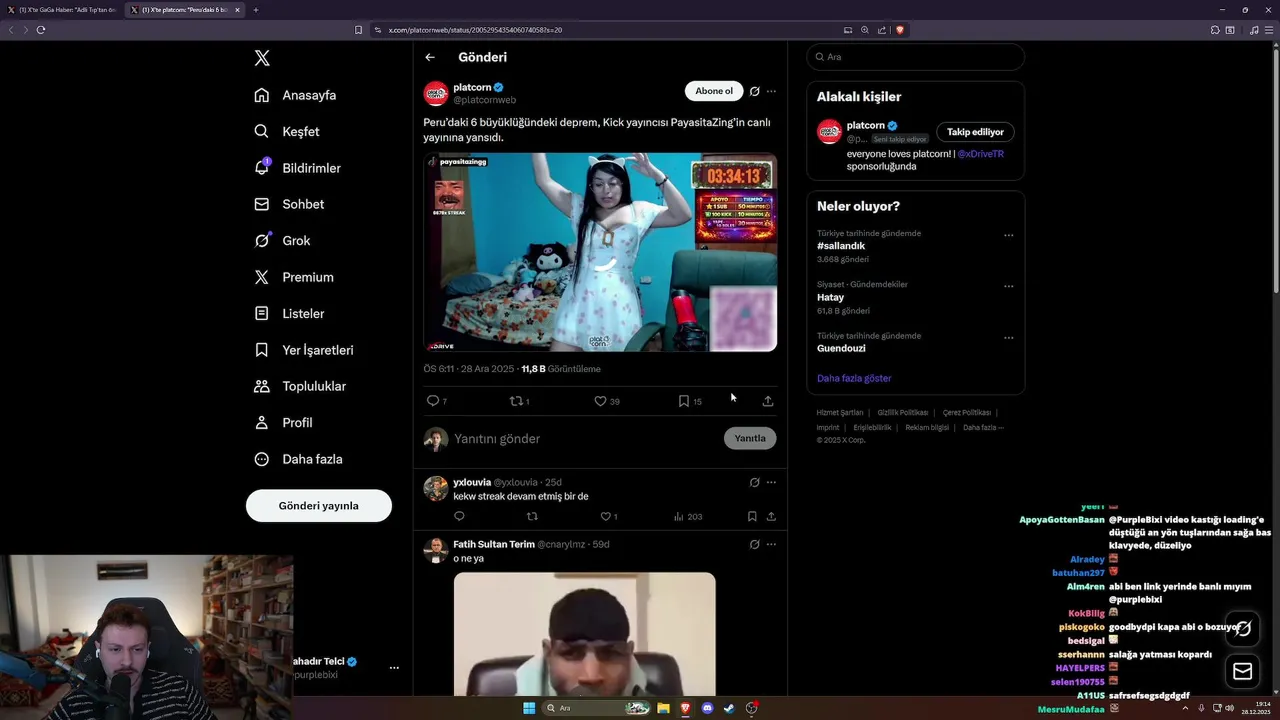
Task: Open more options on platcorn post
Action: [x=771, y=91]
